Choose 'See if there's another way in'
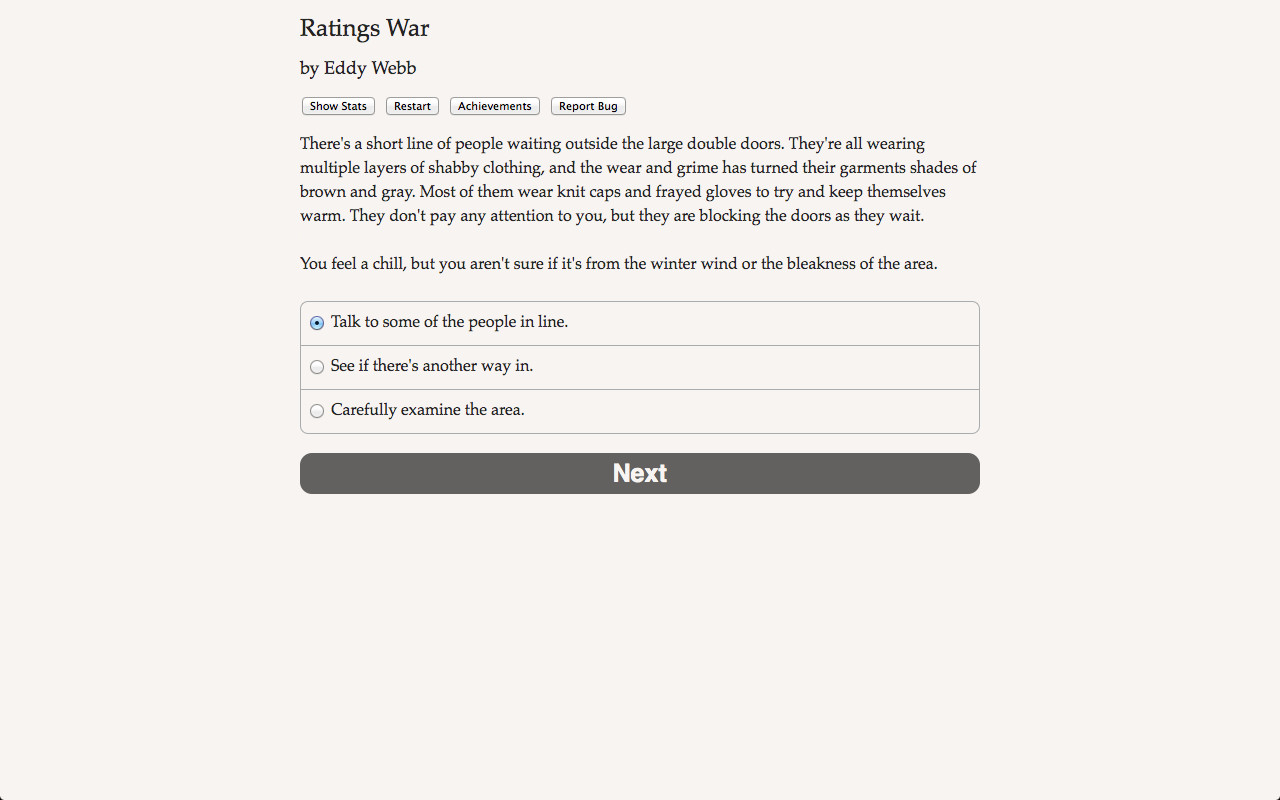1280x800 pixels. coord(431,366)
